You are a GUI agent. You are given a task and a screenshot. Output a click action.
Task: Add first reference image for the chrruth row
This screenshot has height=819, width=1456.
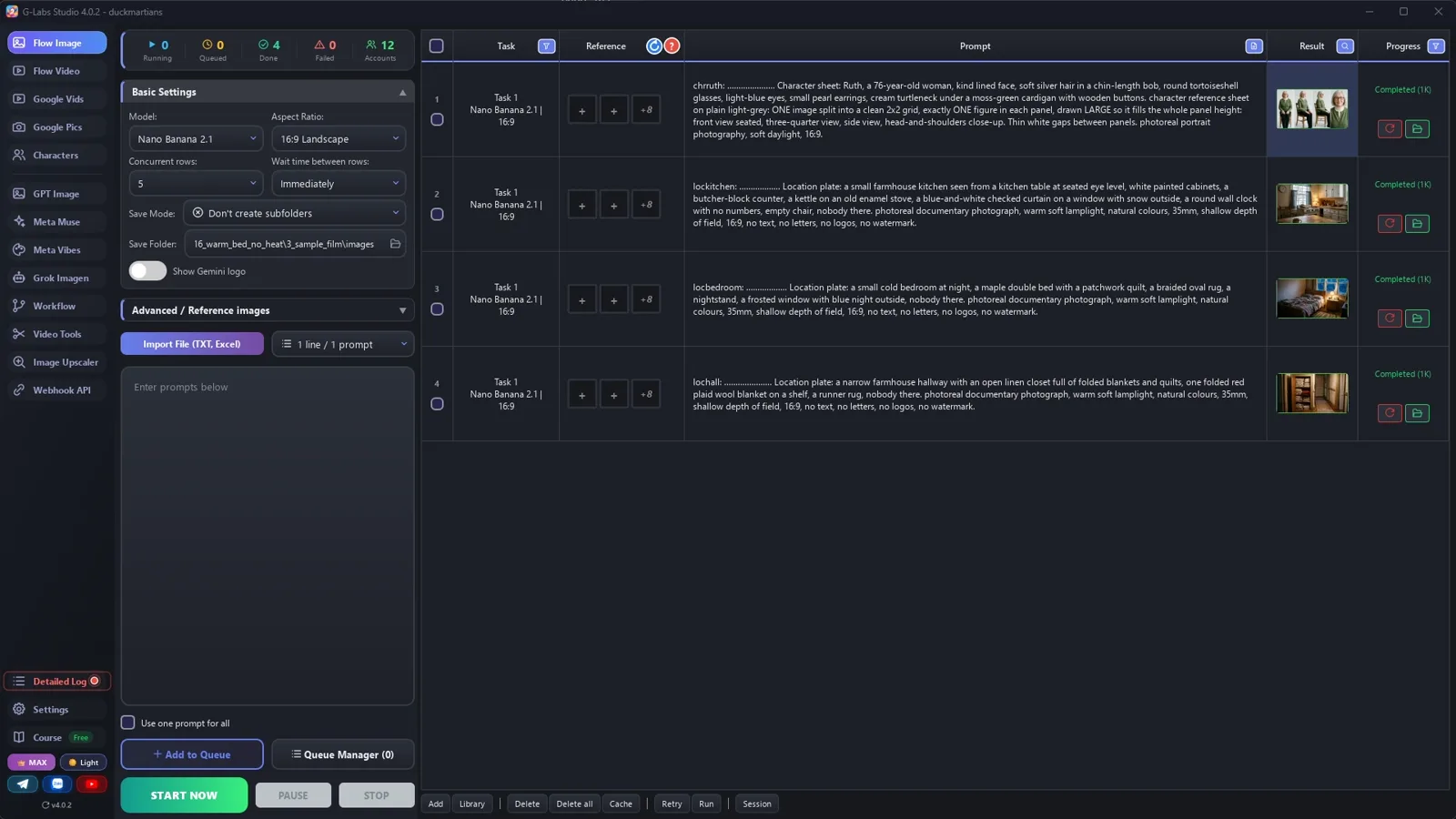click(582, 110)
